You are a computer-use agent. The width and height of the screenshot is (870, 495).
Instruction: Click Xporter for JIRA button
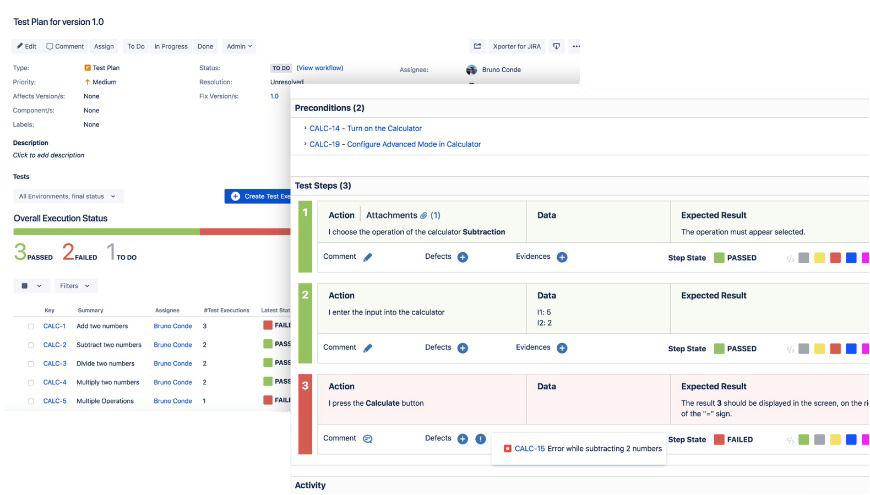[x=517, y=47]
